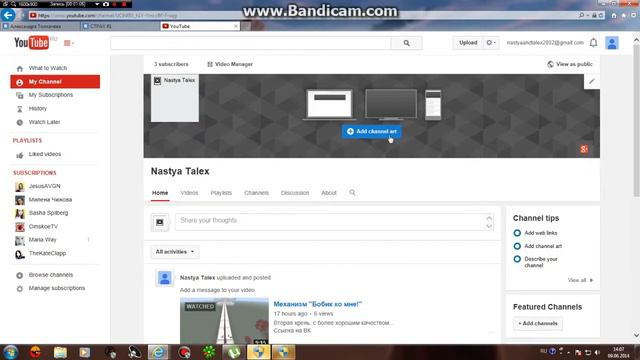Open Internet Explorer in the taskbar
The image size is (640, 360).
(158, 352)
